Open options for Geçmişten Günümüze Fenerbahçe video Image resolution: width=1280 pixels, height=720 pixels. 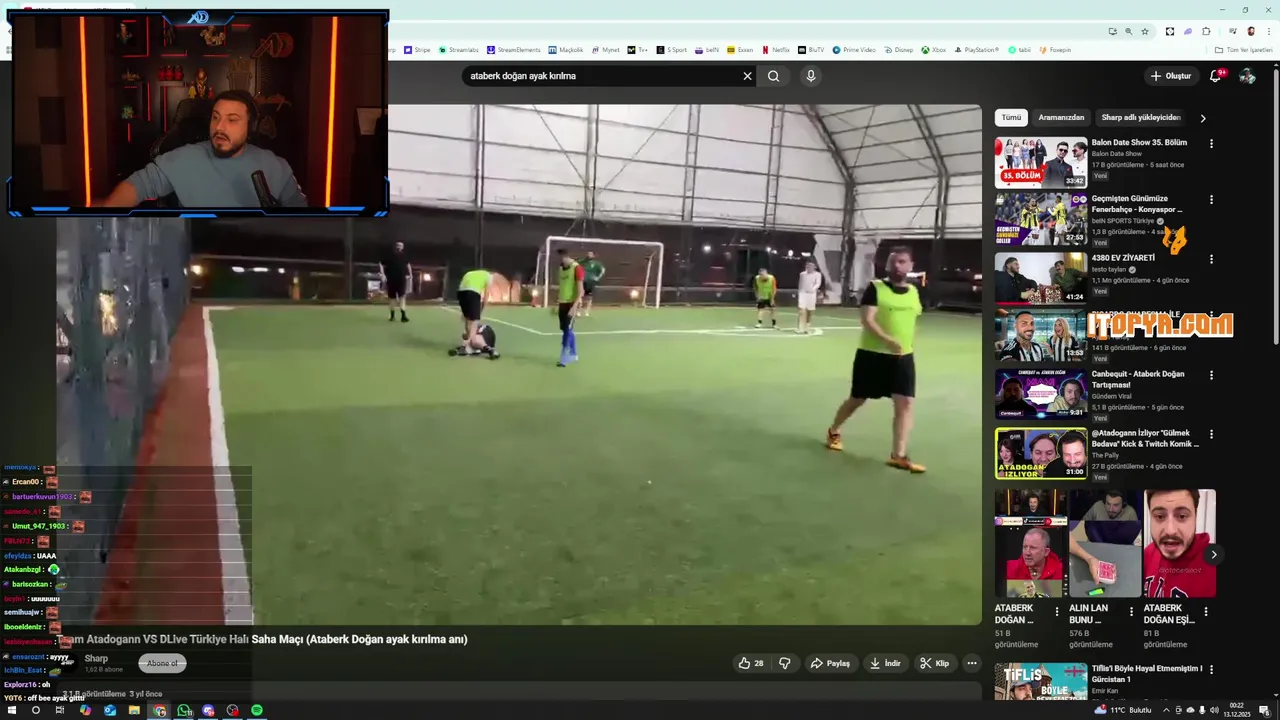coord(1211,200)
